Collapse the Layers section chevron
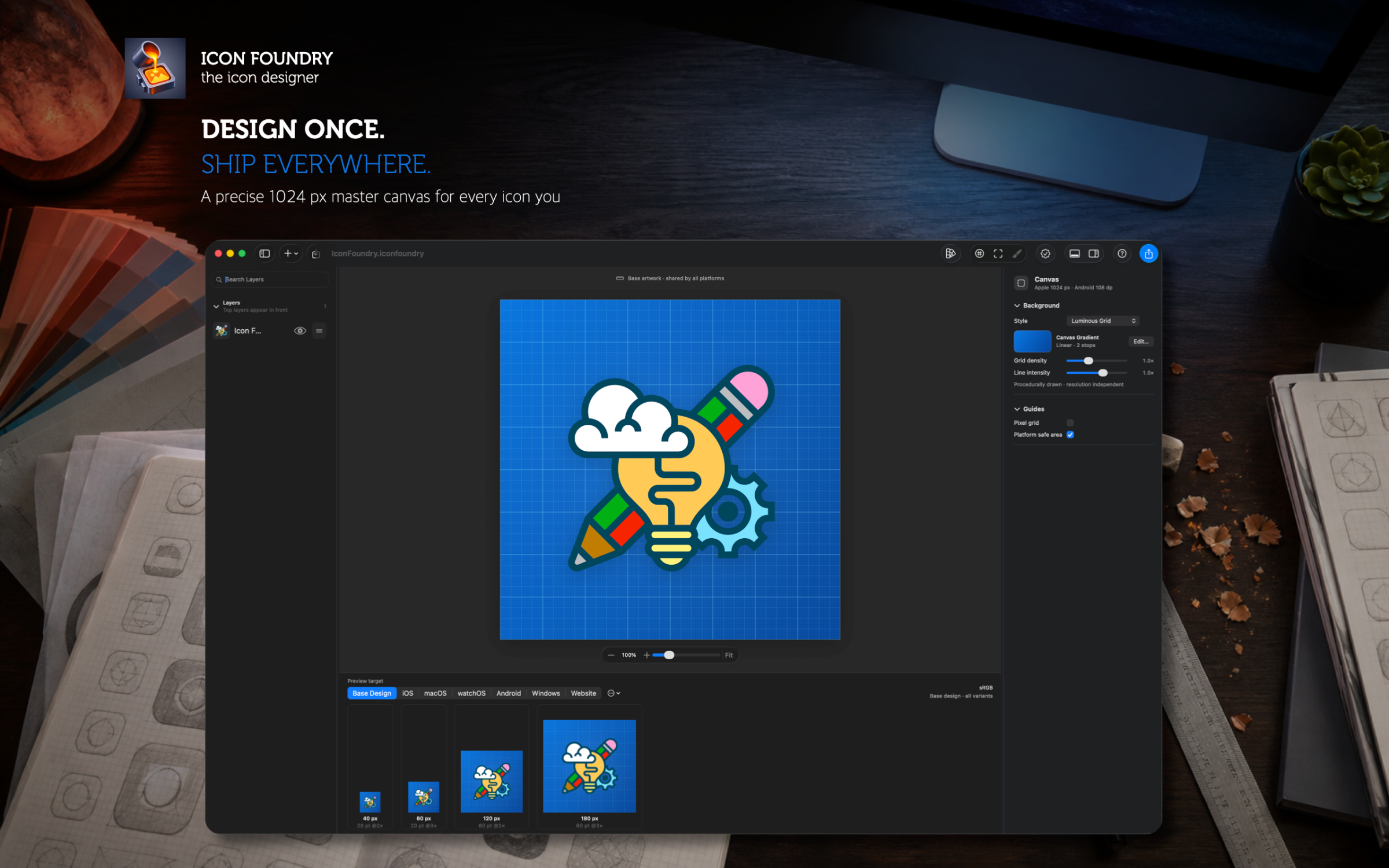The image size is (1389, 868). [x=216, y=306]
